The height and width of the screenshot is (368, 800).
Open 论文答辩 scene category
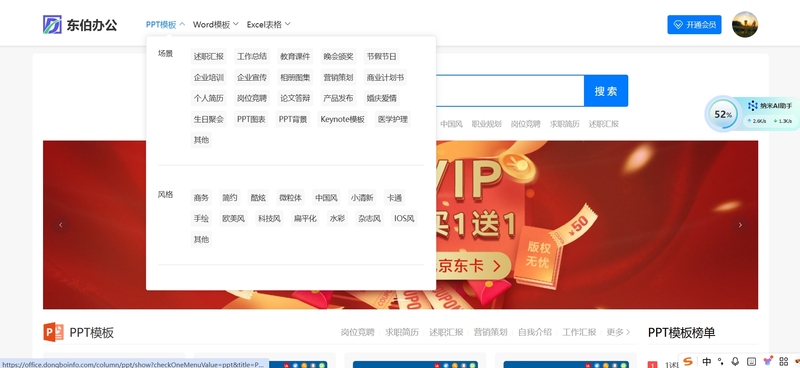pos(295,98)
